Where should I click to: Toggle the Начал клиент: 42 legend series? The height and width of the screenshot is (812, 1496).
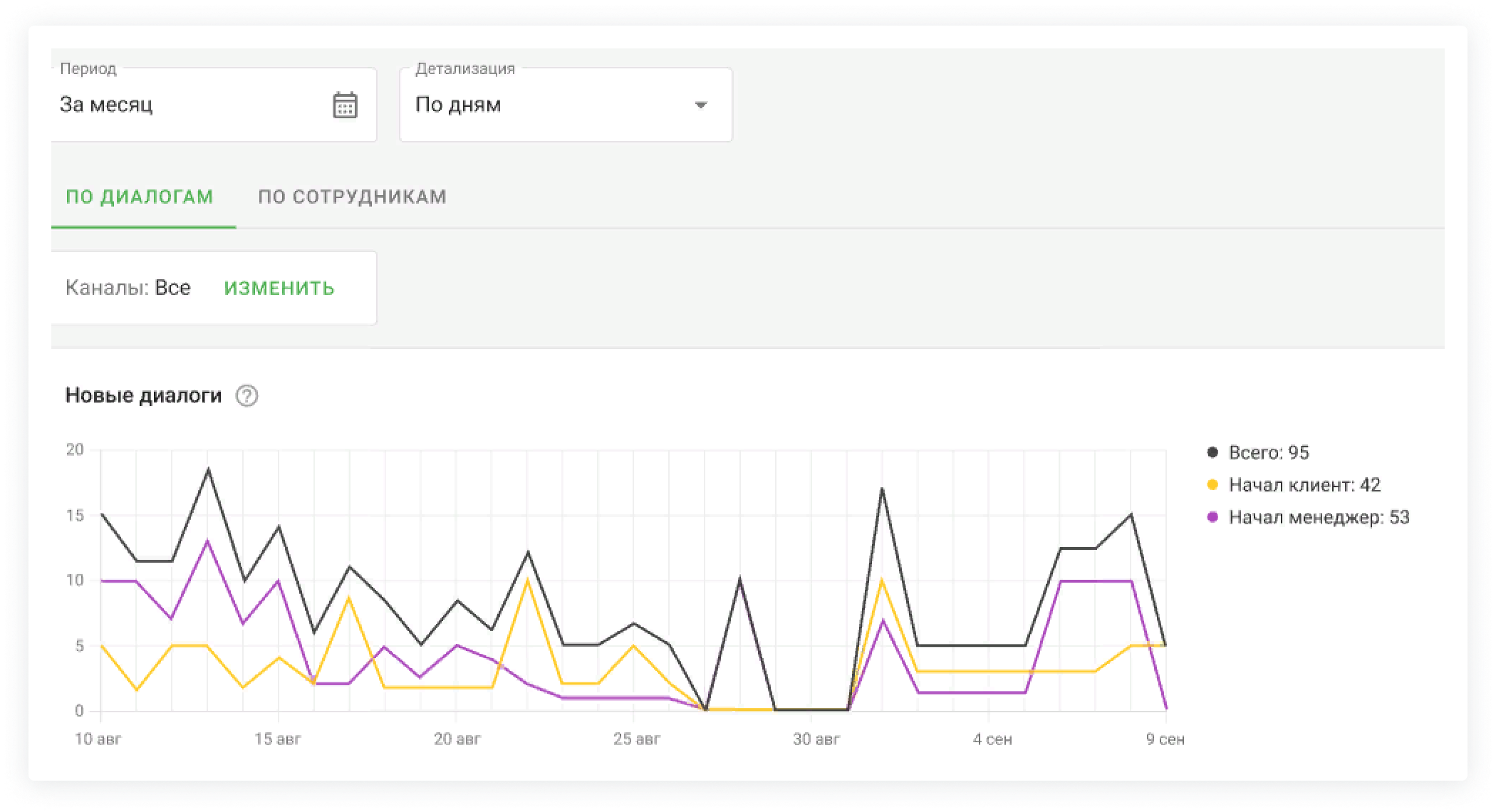point(1304,485)
